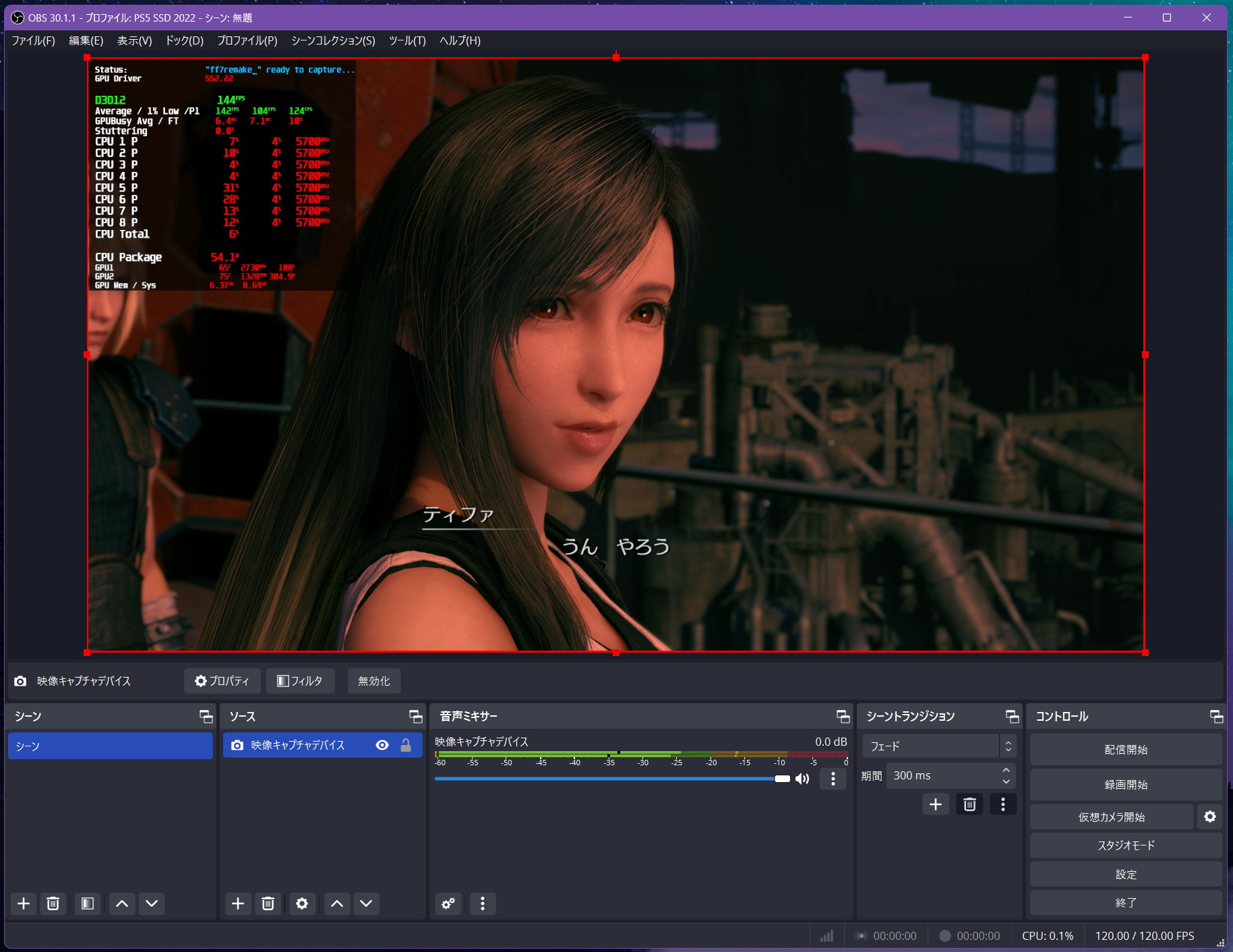Delete the transition using trash icon
The image size is (1233, 952).
(969, 804)
